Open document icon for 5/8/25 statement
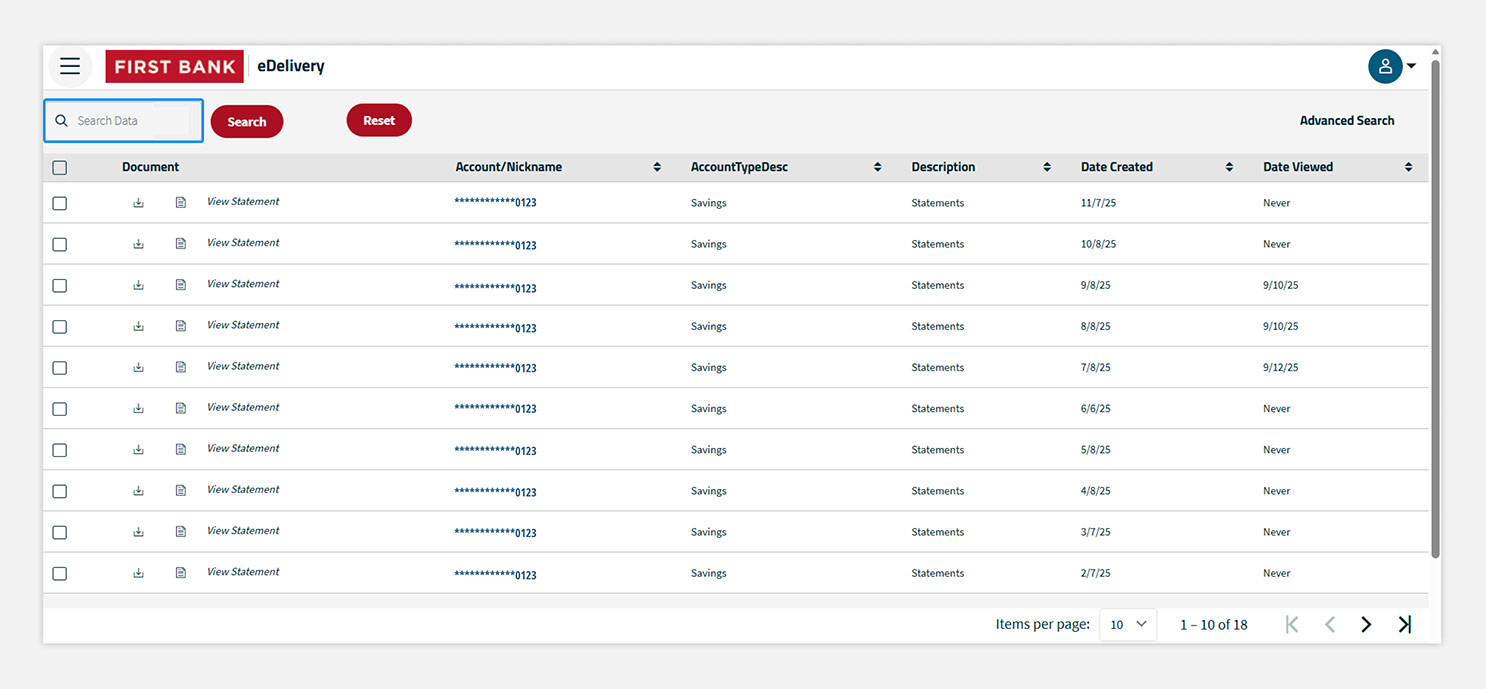Image resolution: width=1486 pixels, height=689 pixels. tap(181, 450)
